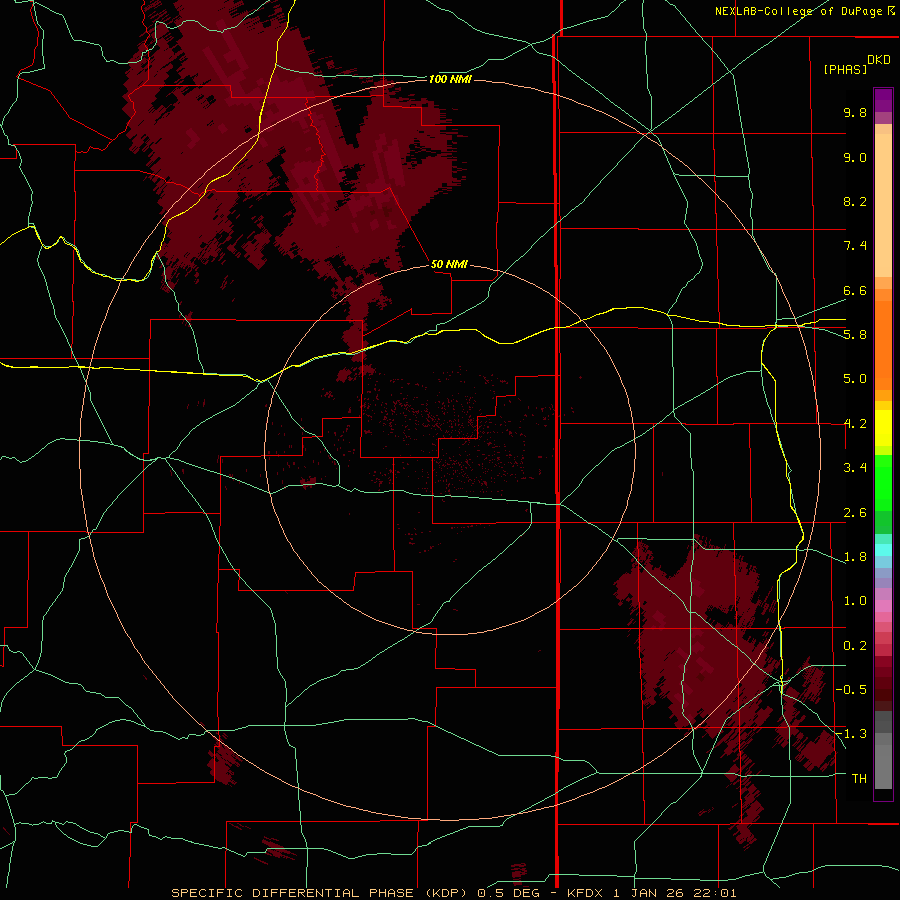Viewport: 900px width, 900px height.
Task: Select the -1.3 scale value
Action: [851, 734]
